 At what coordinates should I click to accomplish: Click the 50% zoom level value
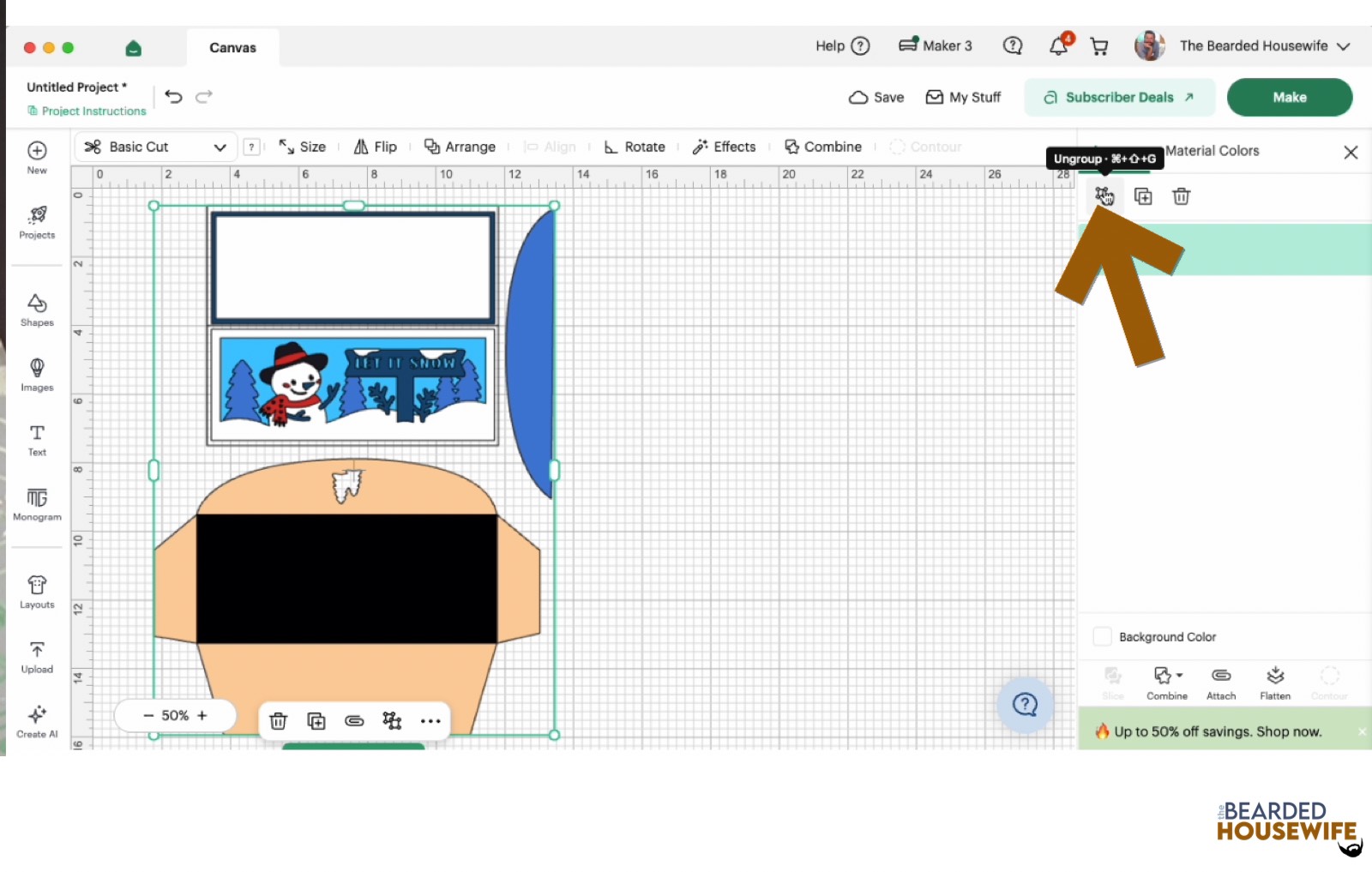point(175,715)
